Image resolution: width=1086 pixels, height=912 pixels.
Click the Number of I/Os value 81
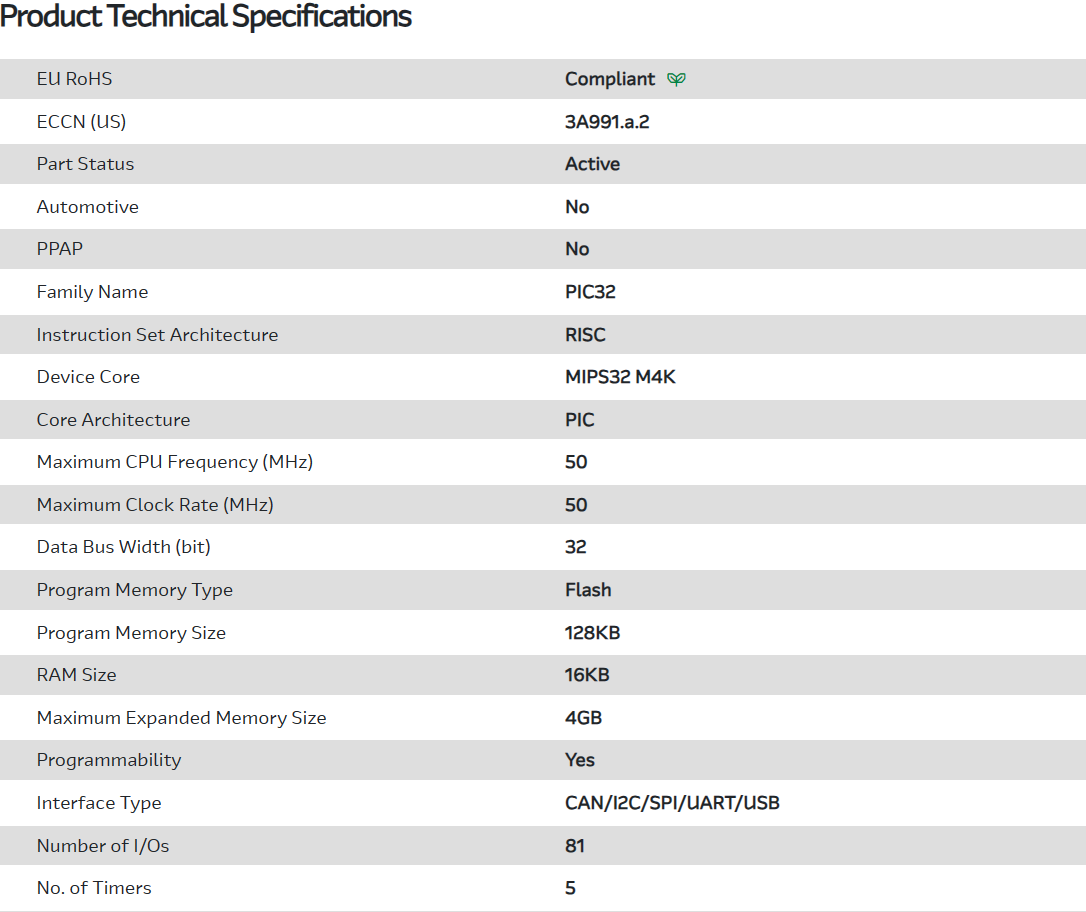(x=575, y=846)
